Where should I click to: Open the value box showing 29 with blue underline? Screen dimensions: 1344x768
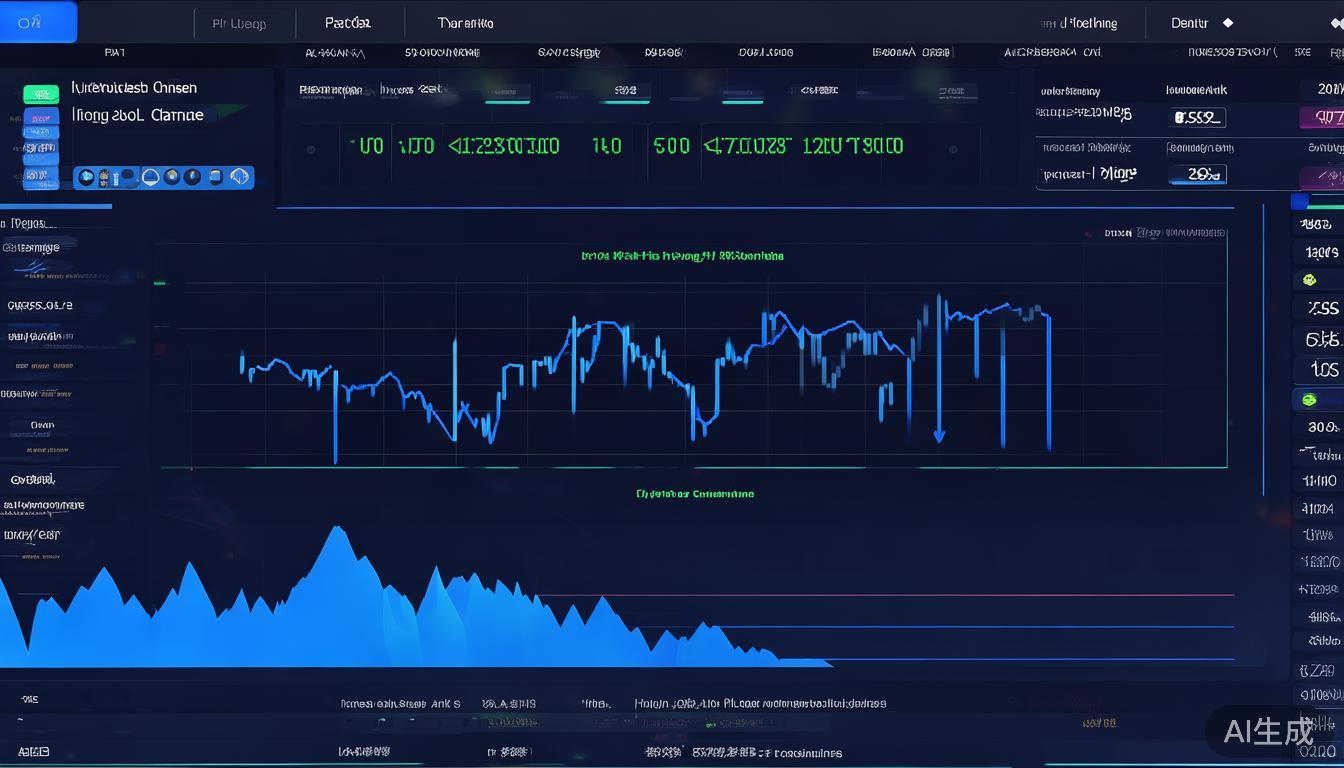point(1199,174)
